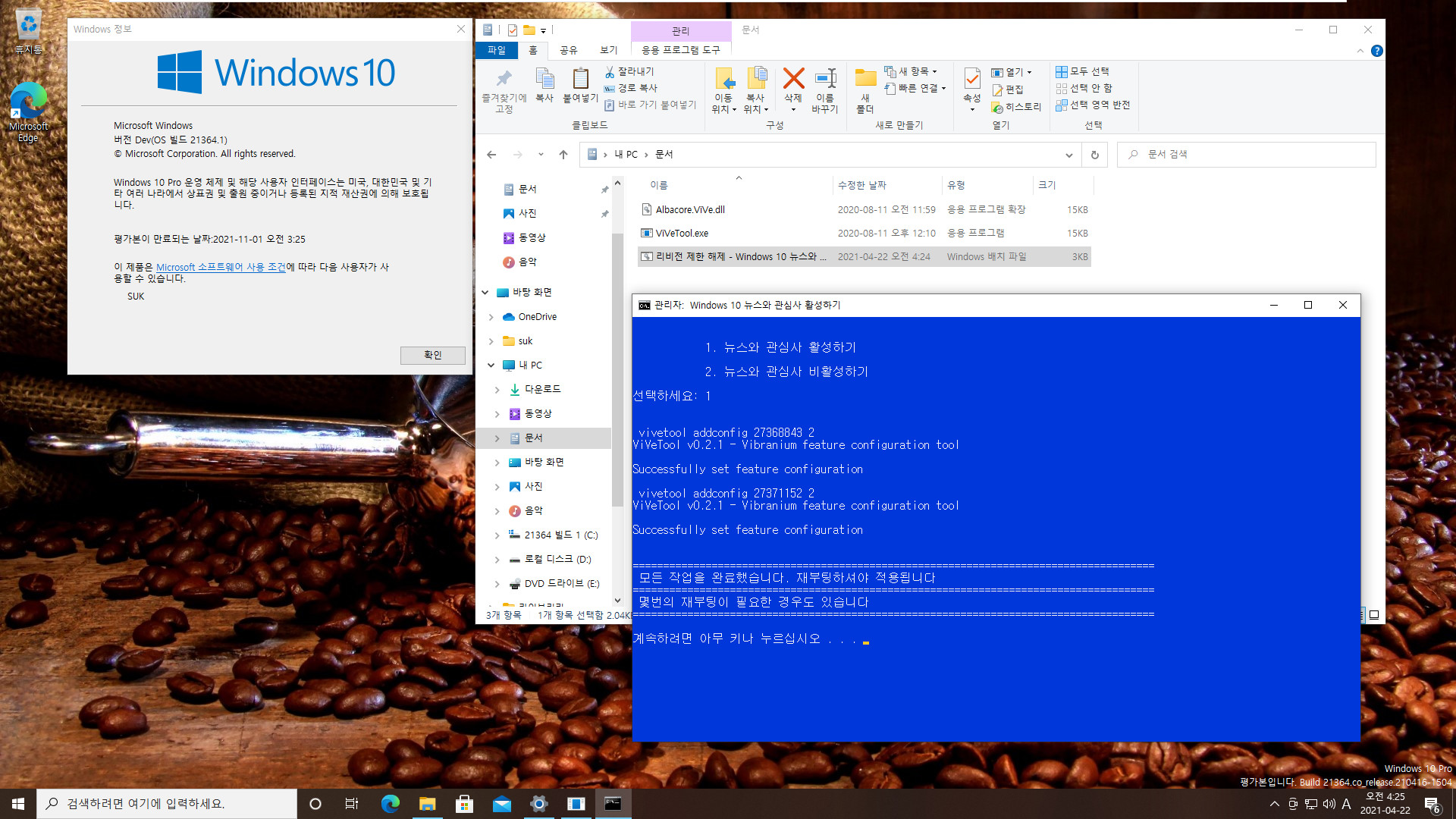Image resolution: width=1456 pixels, height=819 pixels.
Task: Click the Rename (이름 바꾸기) icon
Action: pos(825,79)
